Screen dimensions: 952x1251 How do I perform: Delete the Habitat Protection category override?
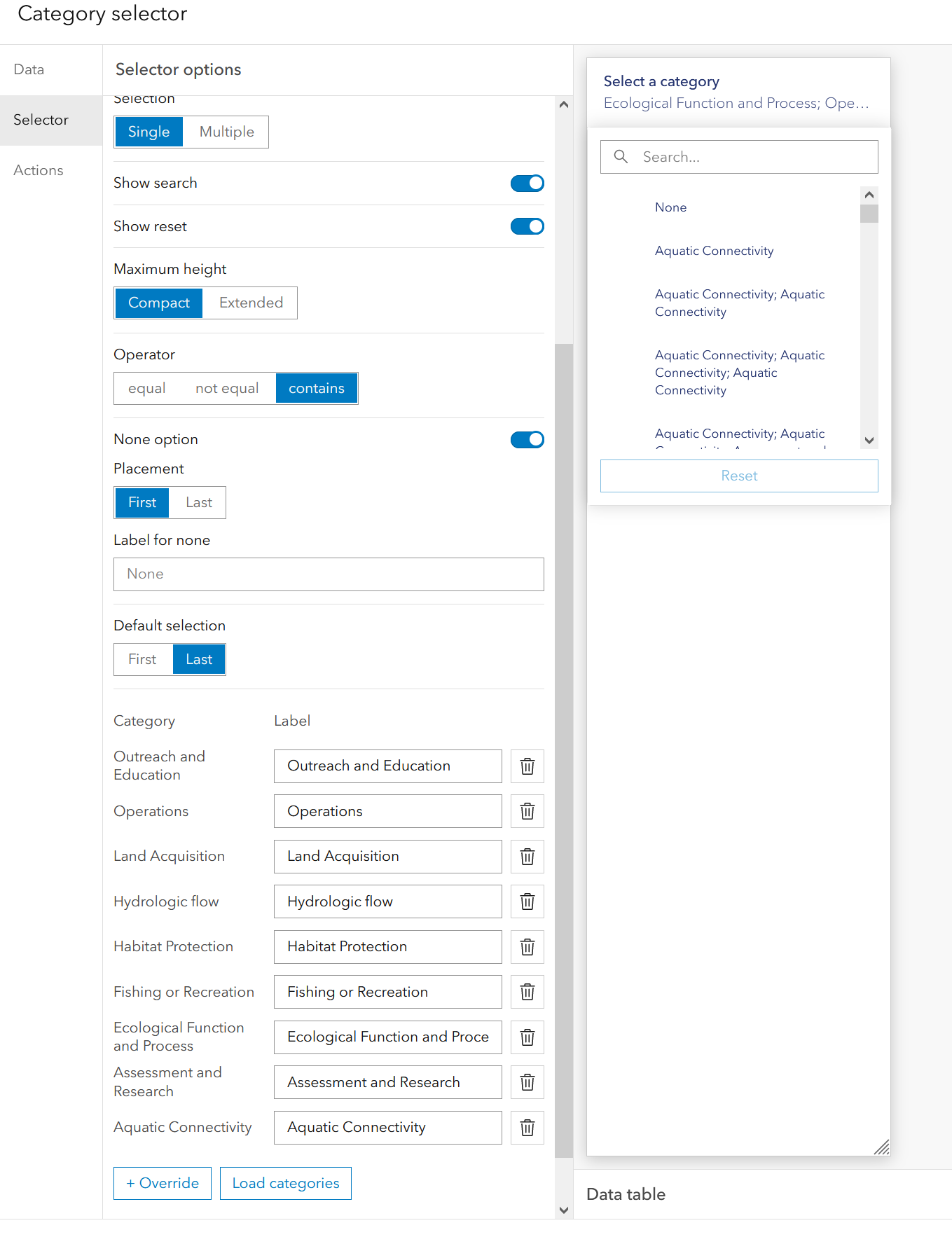pos(527,947)
